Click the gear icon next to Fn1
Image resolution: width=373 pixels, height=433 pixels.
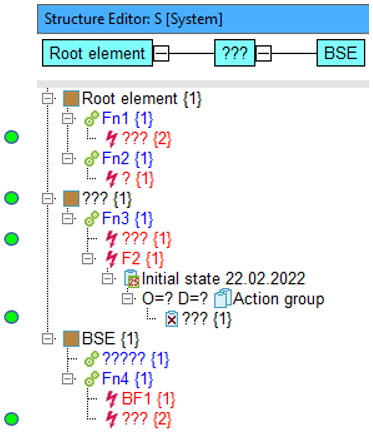(x=91, y=119)
